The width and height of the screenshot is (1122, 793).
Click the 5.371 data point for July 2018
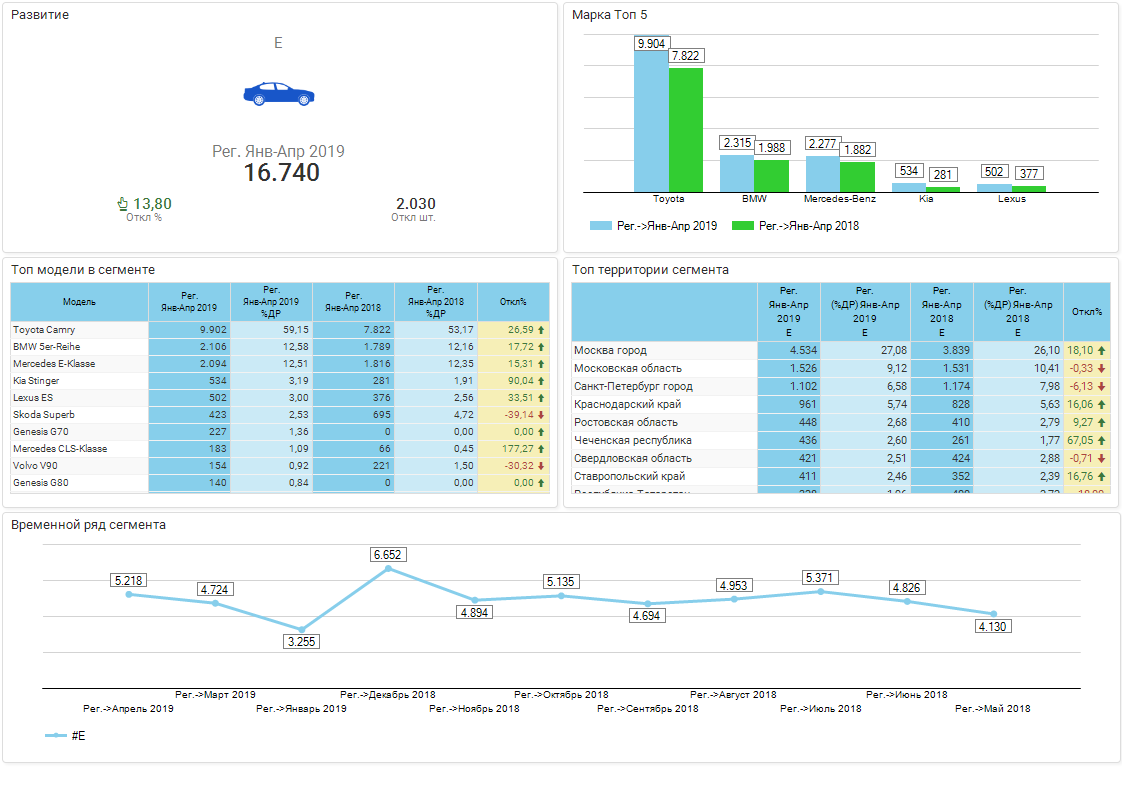(821, 592)
